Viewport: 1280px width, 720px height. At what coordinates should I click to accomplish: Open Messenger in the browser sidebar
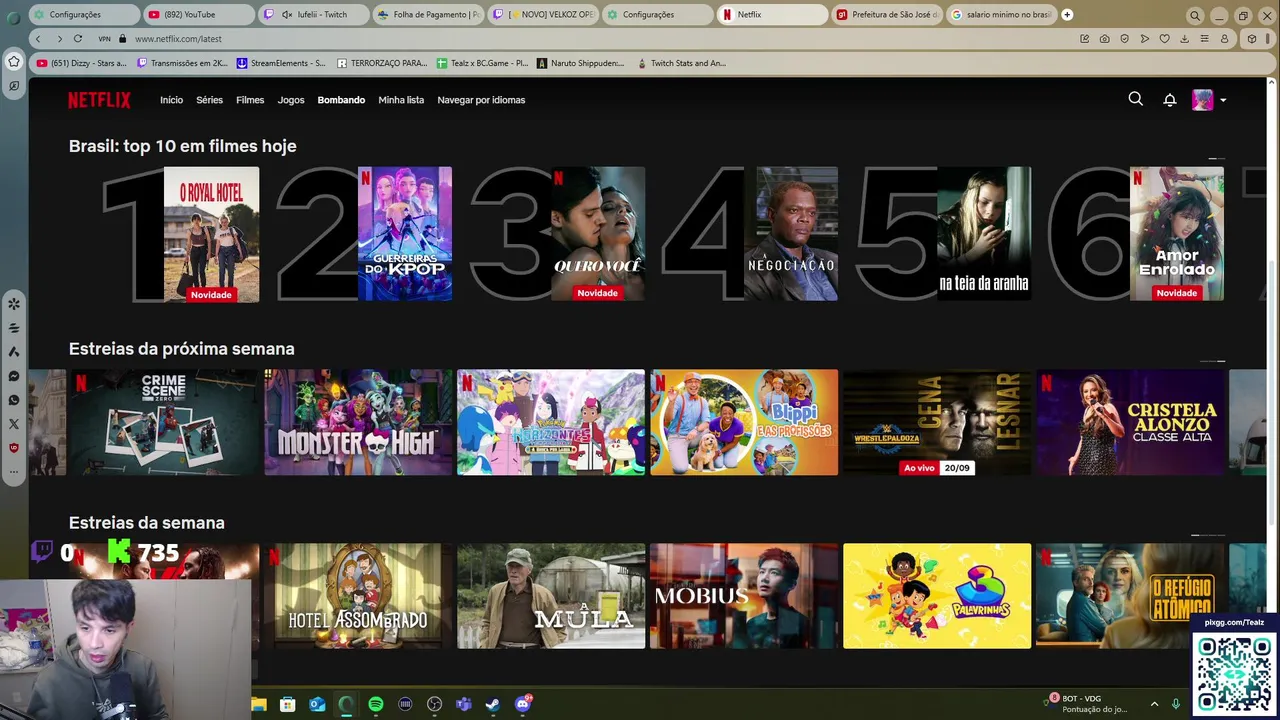[x=14, y=376]
